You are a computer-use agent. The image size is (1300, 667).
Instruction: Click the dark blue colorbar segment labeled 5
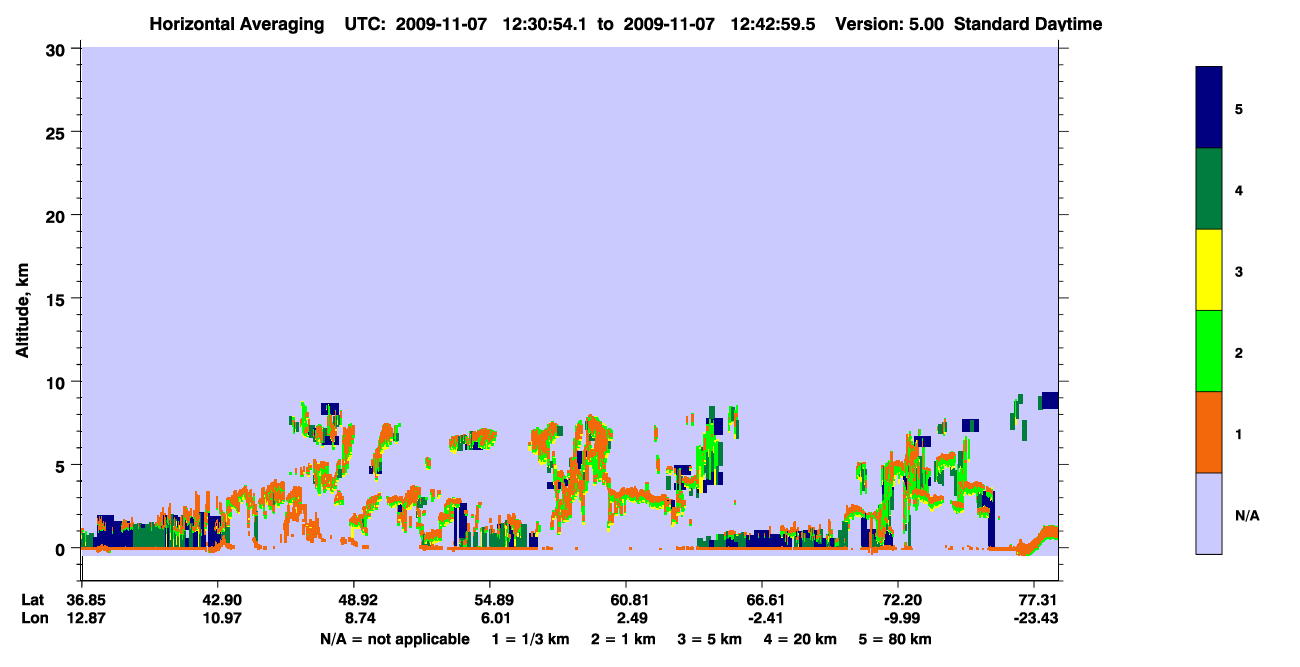(1209, 108)
